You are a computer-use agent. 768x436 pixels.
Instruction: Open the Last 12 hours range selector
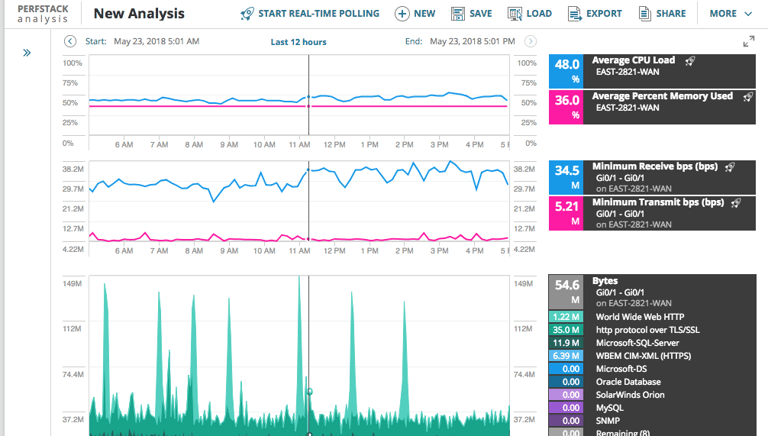tap(298, 42)
